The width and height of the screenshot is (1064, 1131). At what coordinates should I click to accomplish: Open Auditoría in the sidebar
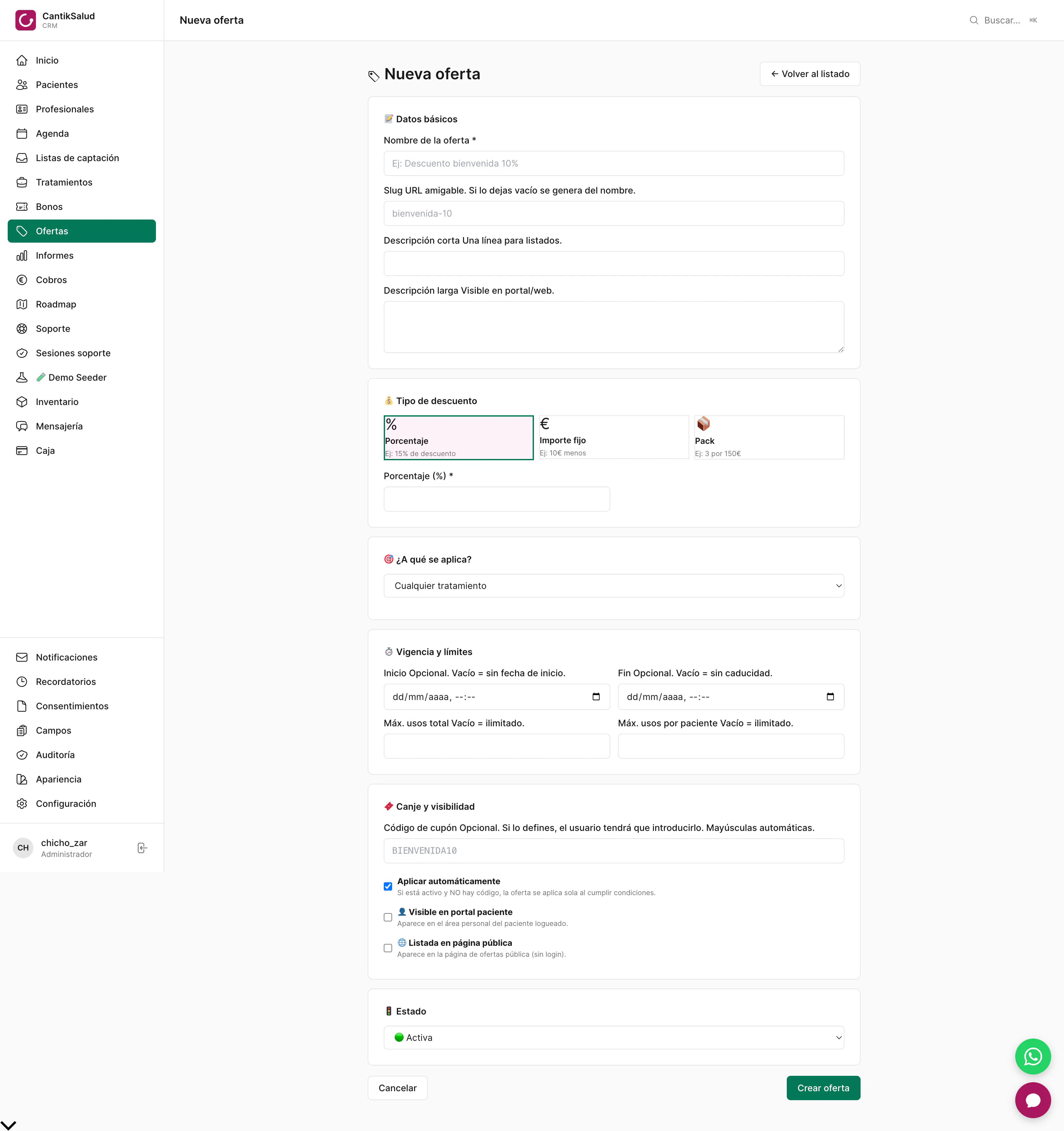point(81,755)
